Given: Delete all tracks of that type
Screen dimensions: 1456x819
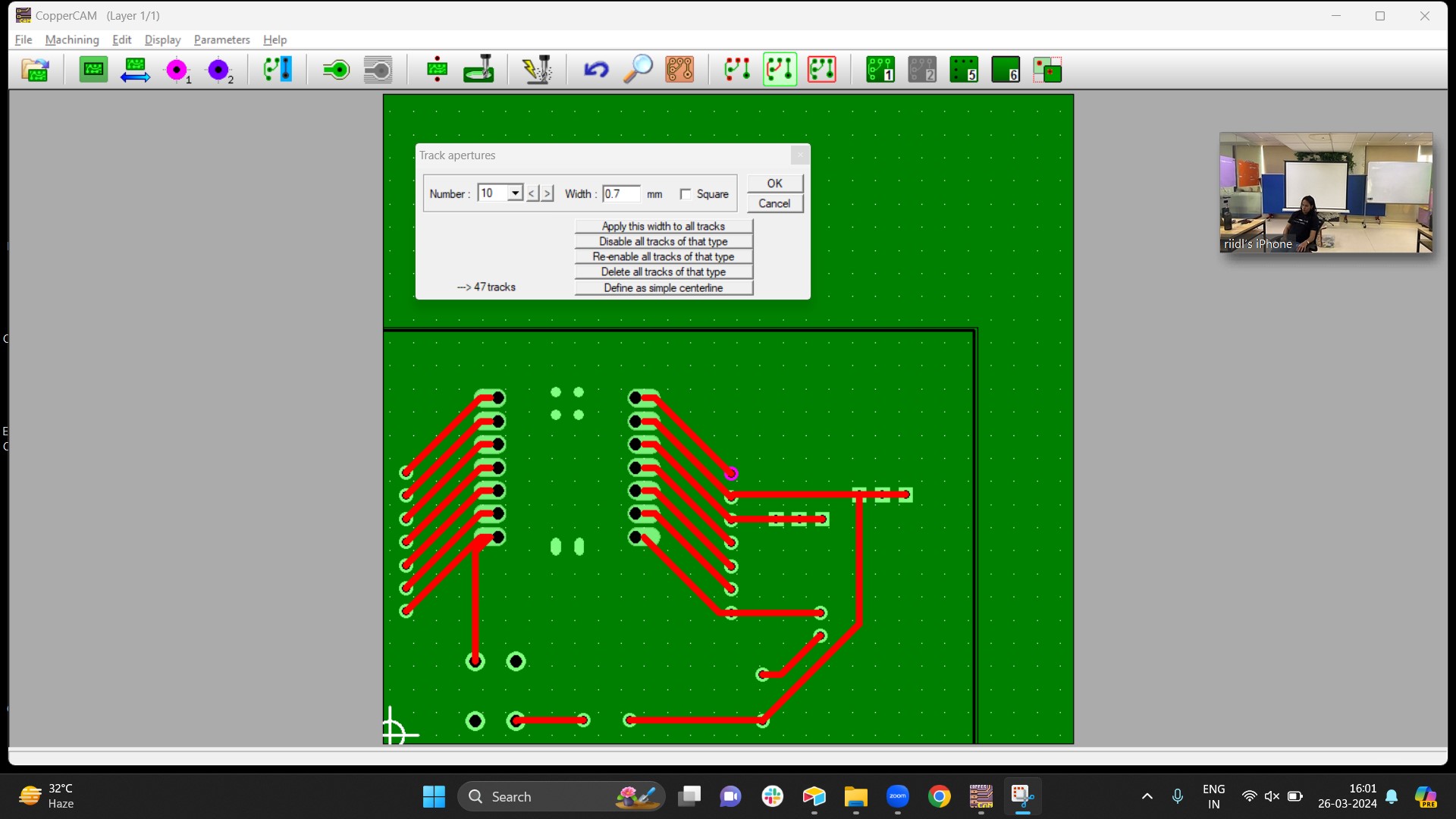Looking at the screenshot, I should click(664, 272).
